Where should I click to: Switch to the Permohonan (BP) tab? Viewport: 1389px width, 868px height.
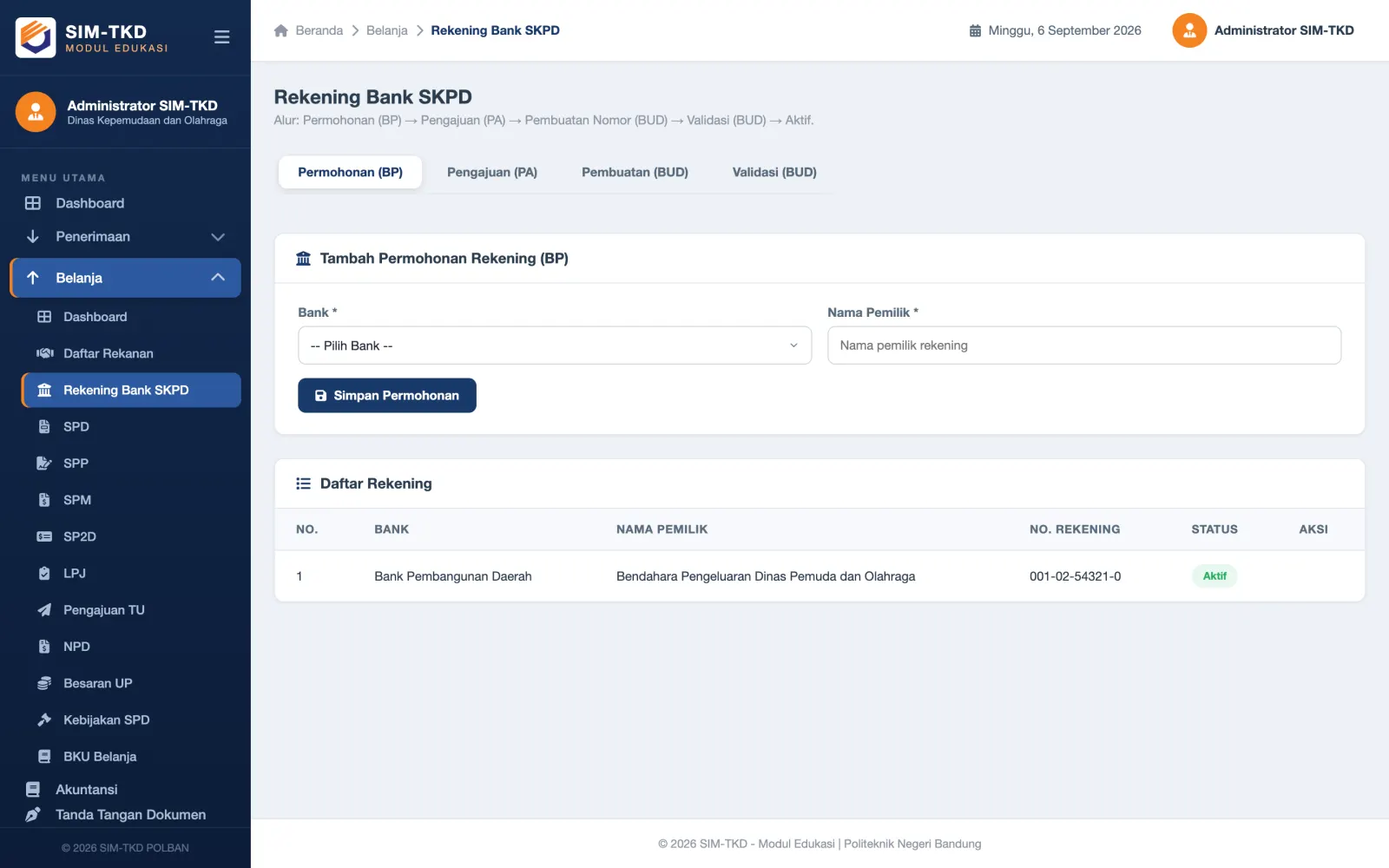(350, 172)
